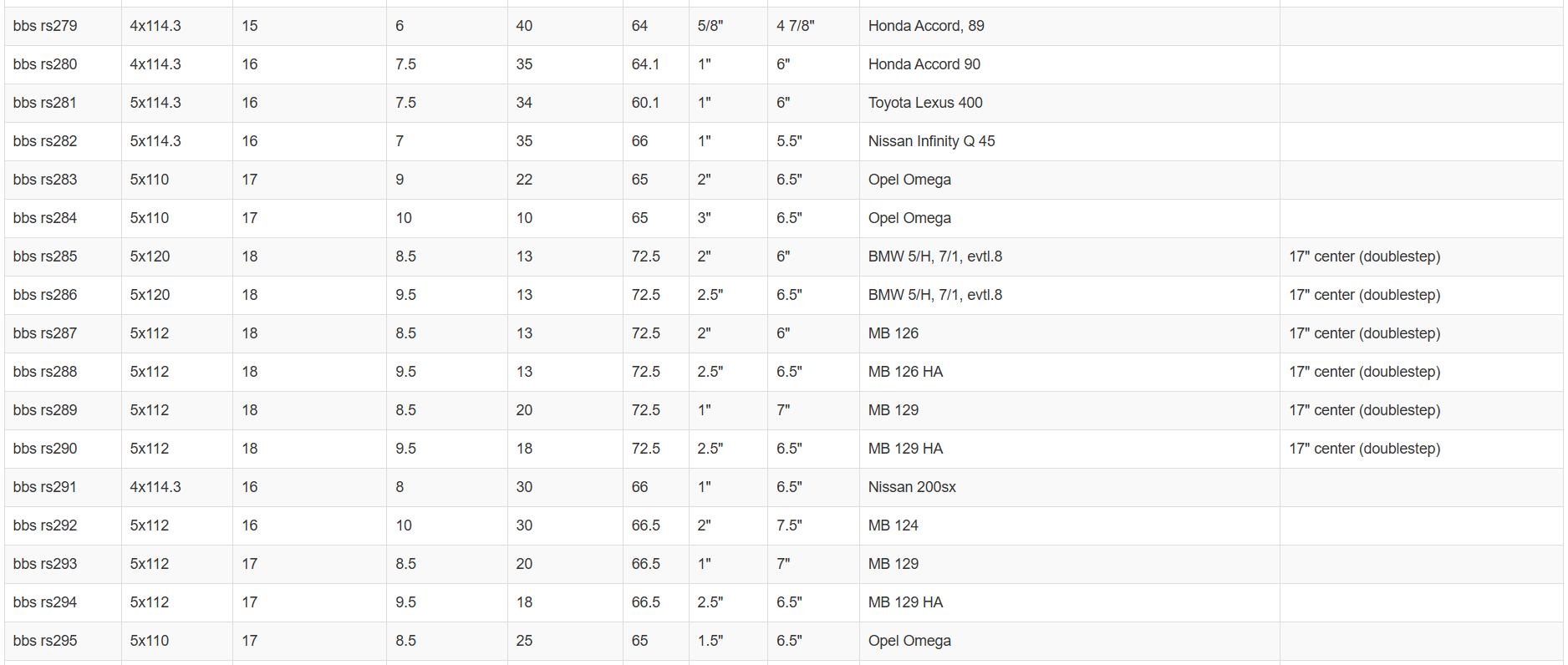Select the bbs rs279 cell

click(x=63, y=26)
